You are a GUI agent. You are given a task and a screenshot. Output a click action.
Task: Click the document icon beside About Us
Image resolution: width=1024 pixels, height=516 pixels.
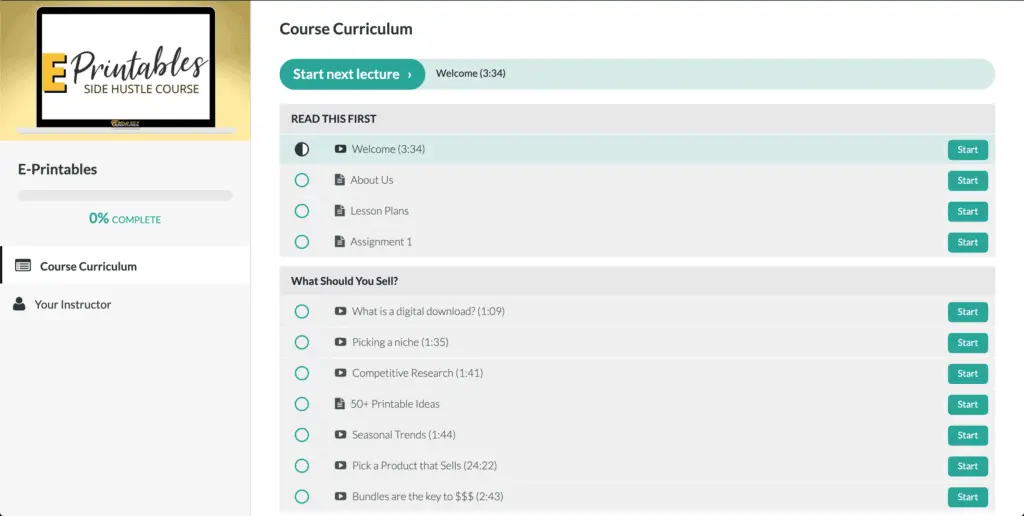[x=339, y=180]
